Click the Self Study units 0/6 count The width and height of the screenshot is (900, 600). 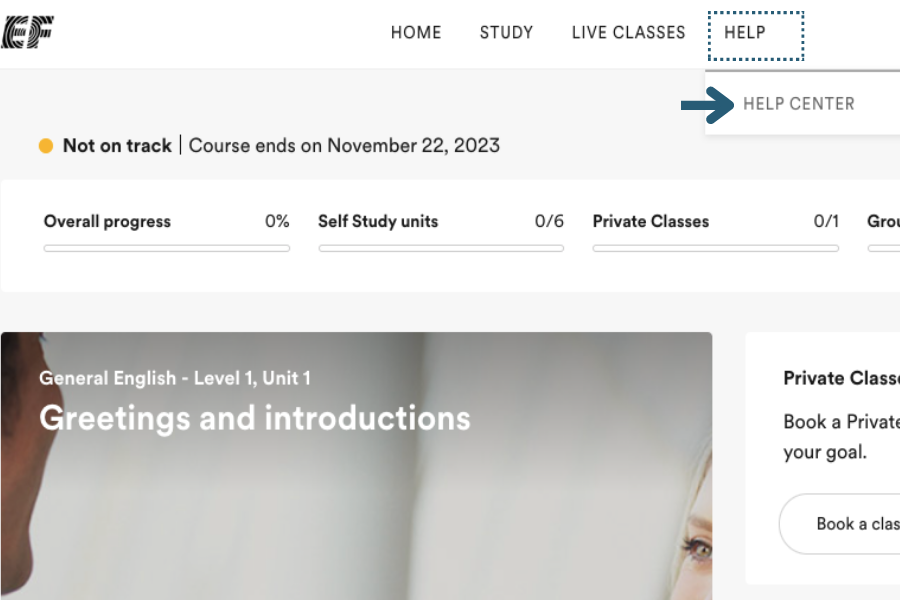coord(549,222)
